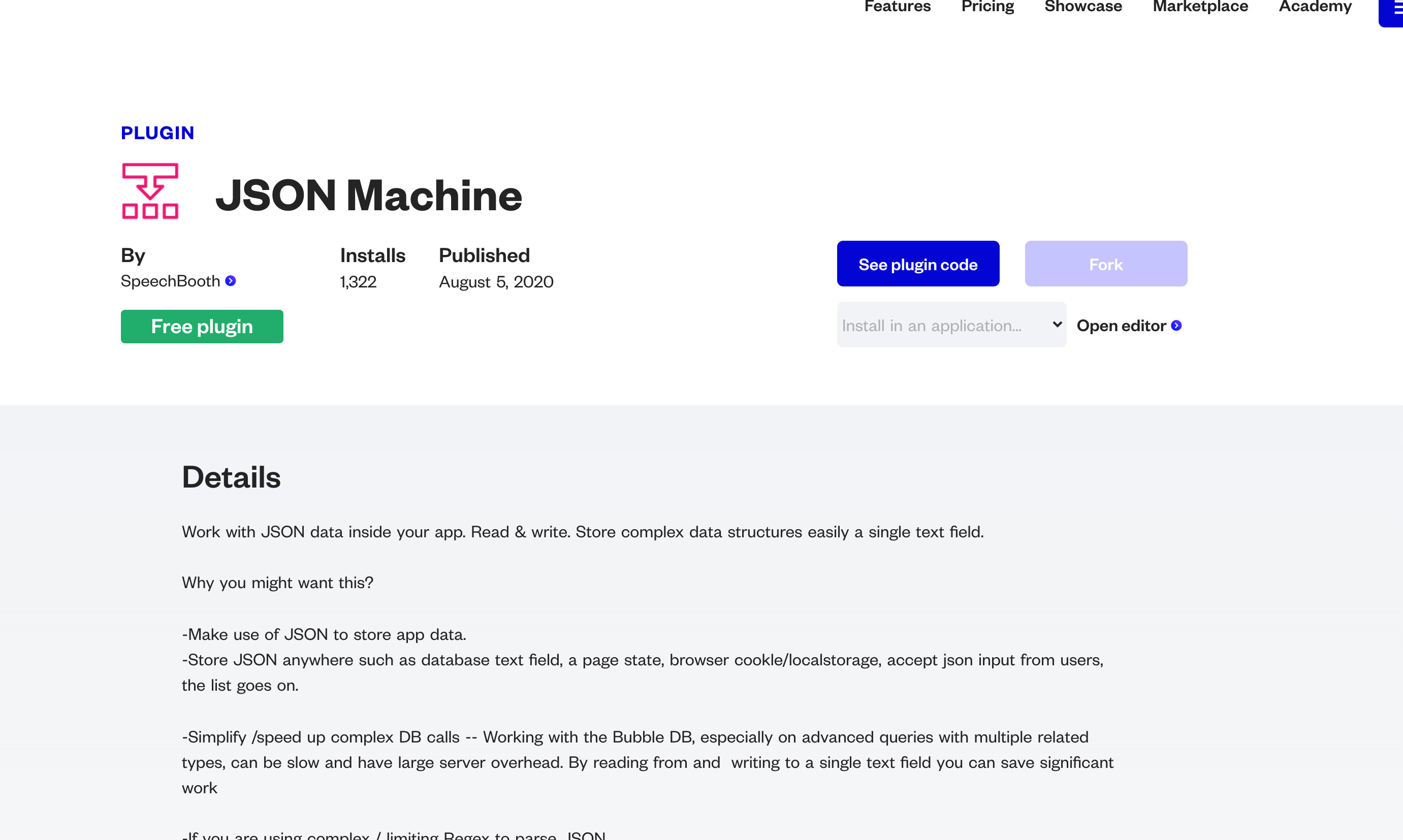Screen dimensions: 1403x840
Task: Open the Academy nav item
Action: click(x=1315, y=7)
